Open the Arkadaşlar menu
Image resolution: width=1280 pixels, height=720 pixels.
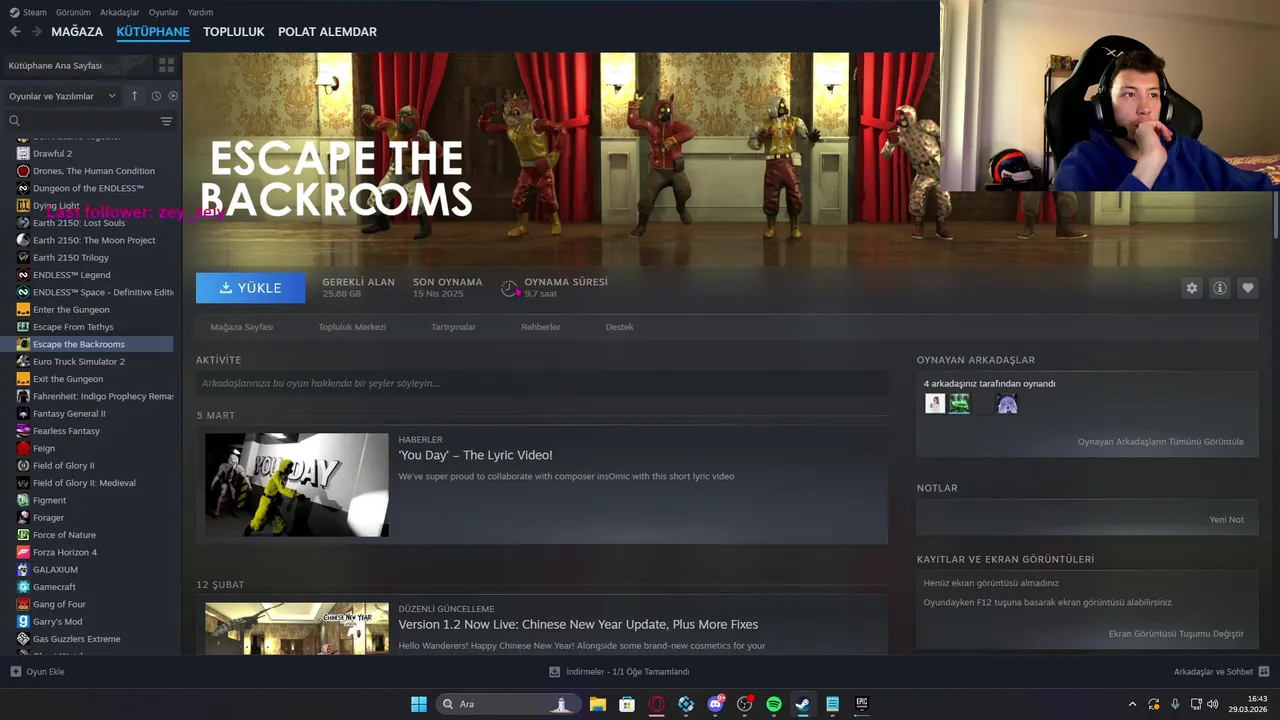pyautogui.click(x=120, y=12)
